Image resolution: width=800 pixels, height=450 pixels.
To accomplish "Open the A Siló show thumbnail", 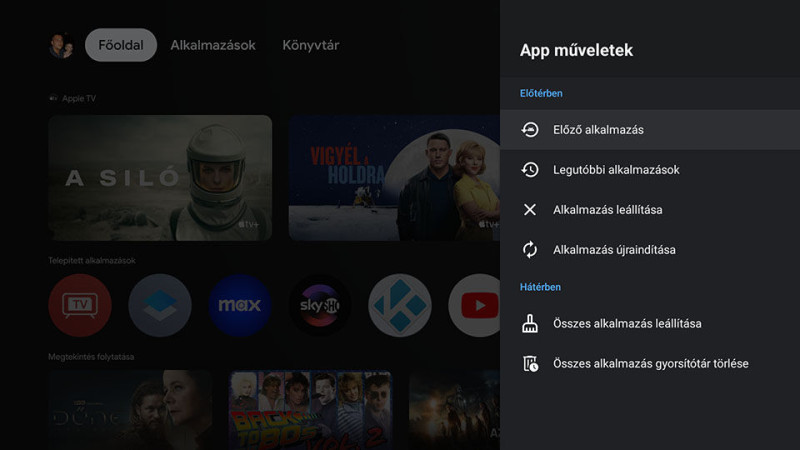I will (x=160, y=178).
